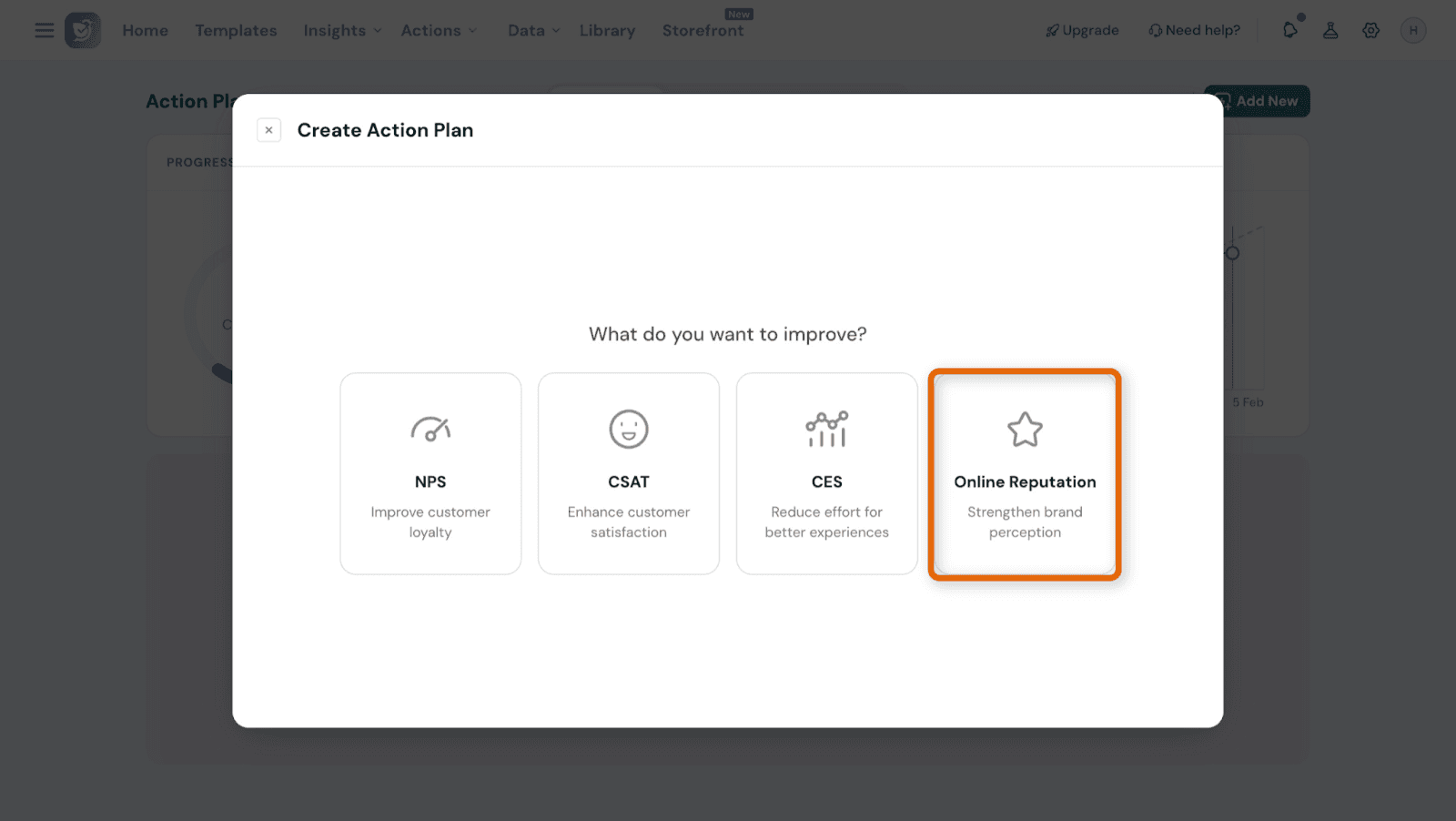
Task: Click the CES chart icon
Action: point(826,429)
